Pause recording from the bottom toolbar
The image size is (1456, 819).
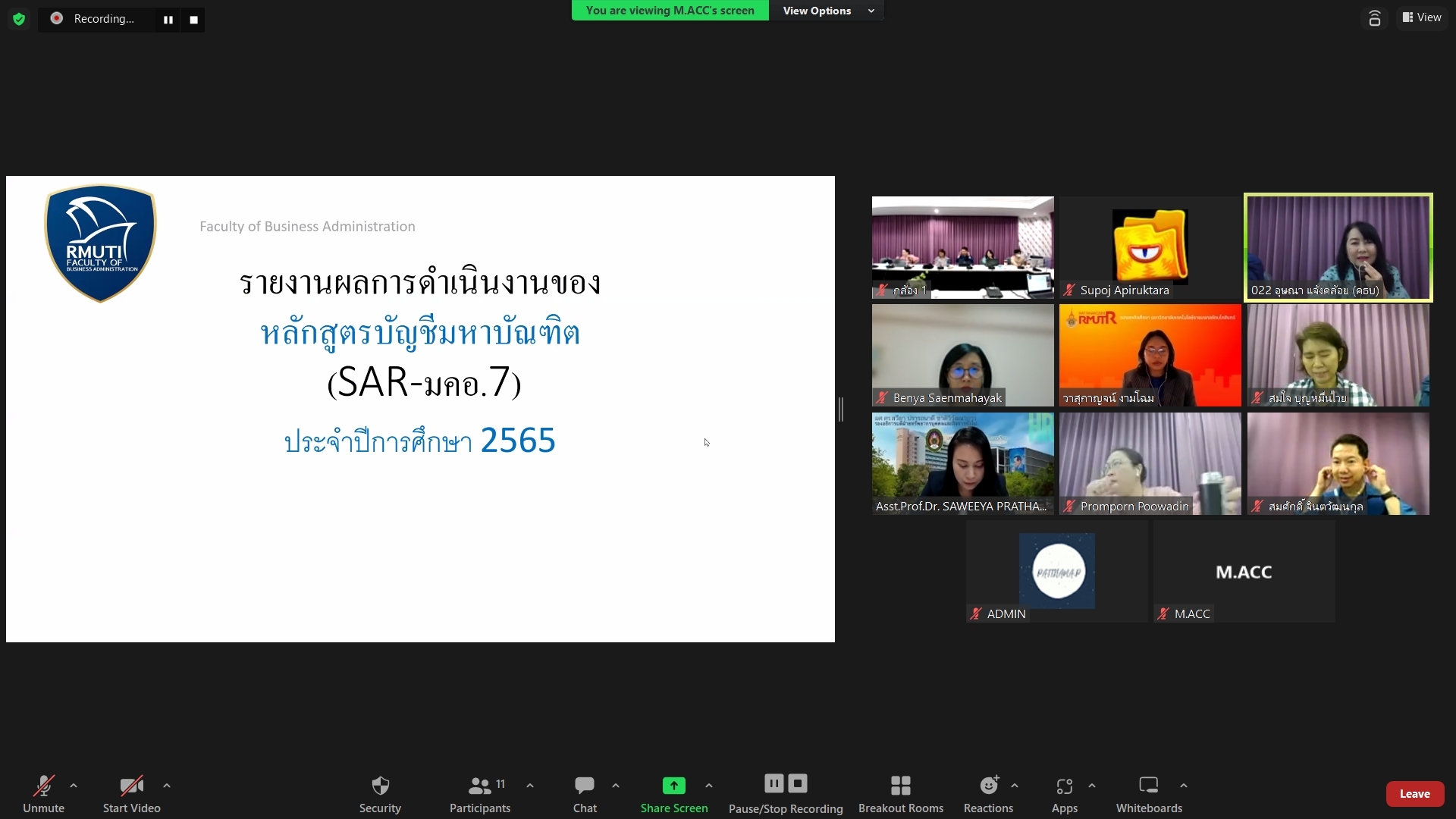click(x=773, y=783)
